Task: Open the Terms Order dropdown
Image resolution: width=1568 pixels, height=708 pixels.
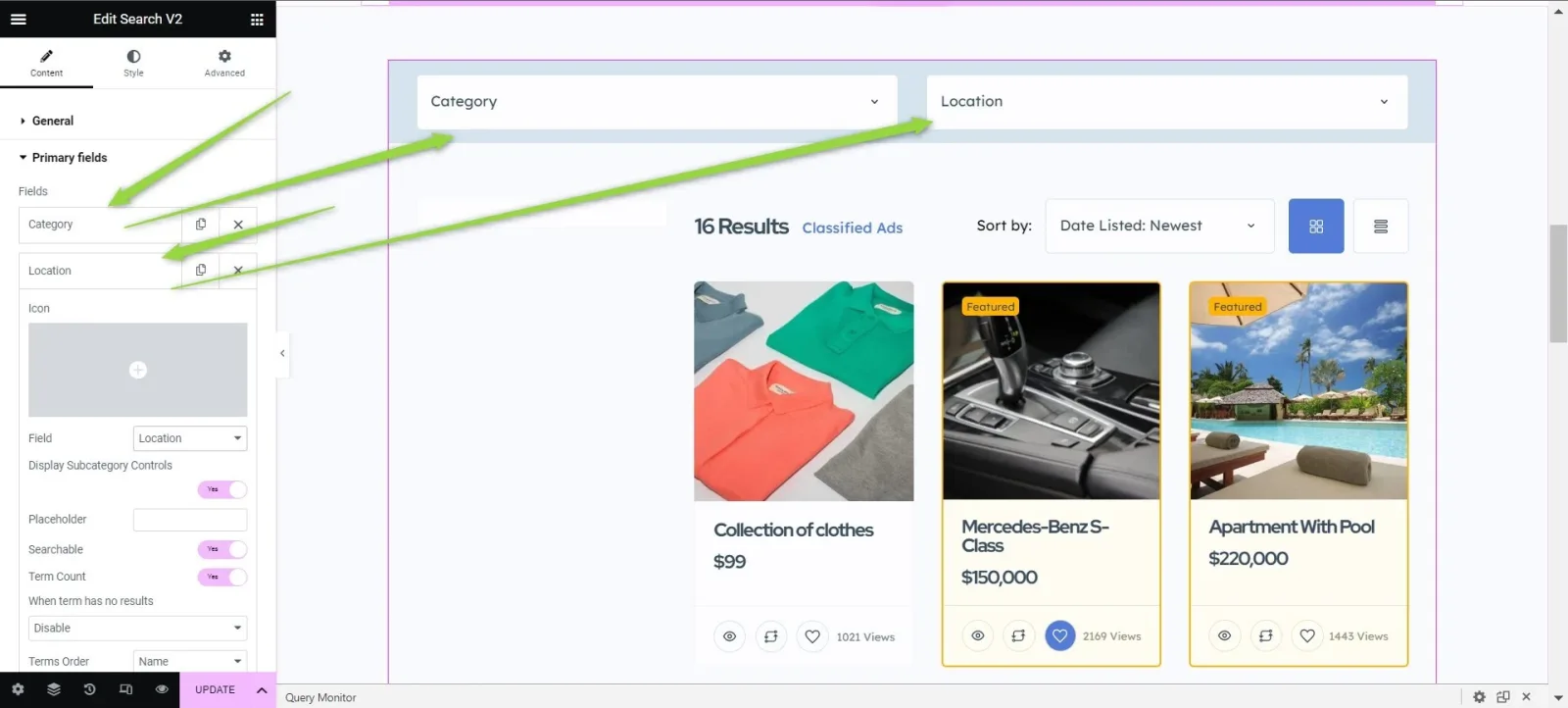Action: coord(190,662)
